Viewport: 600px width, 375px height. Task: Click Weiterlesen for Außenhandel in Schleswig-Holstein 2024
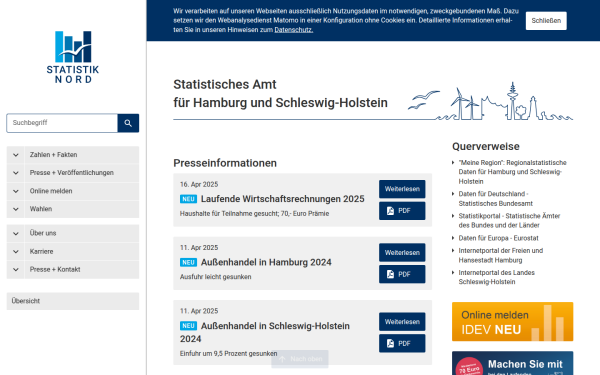coord(402,322)
